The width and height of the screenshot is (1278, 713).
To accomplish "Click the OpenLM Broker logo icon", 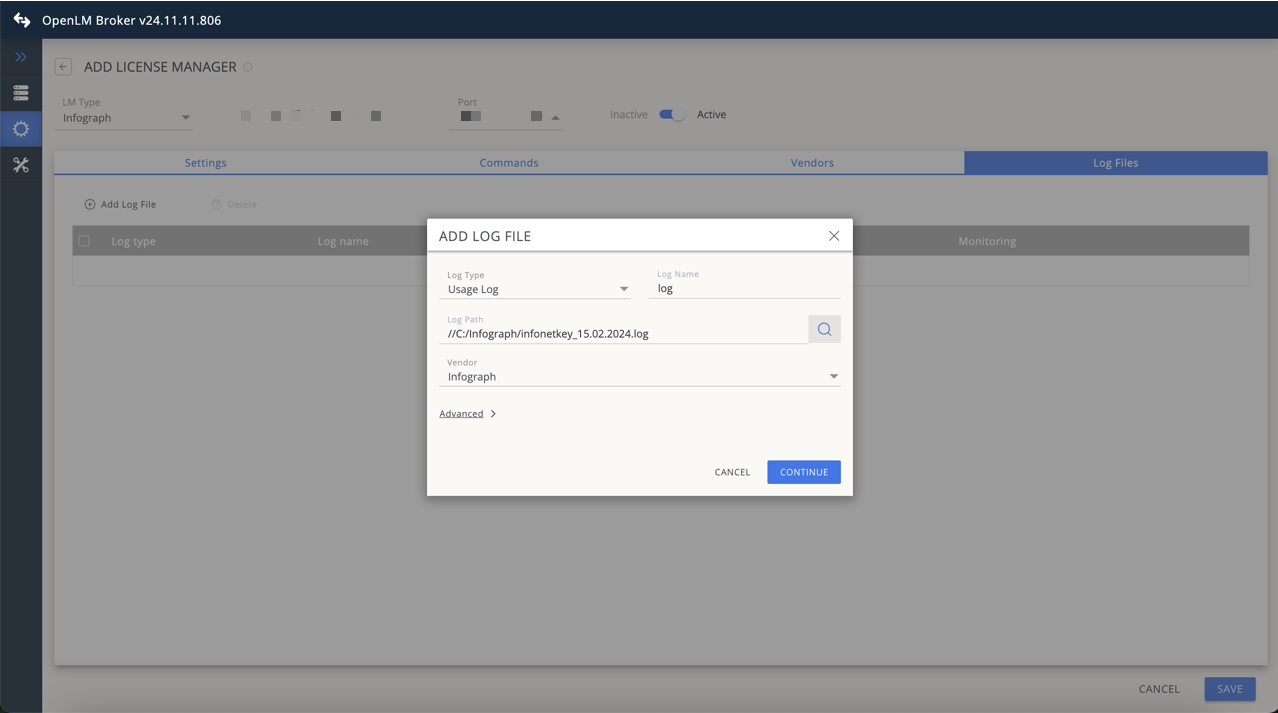I will click(x=21, y=20).
